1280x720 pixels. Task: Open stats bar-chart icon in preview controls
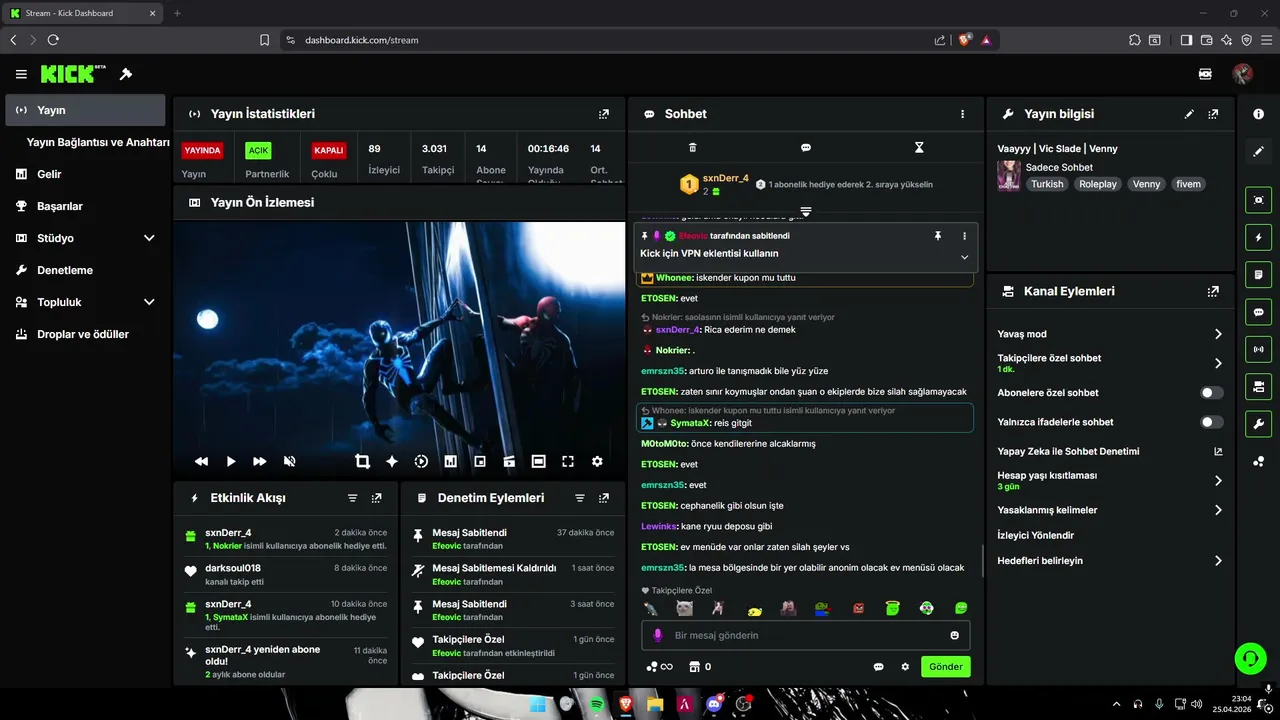click(x=451, y=461)
